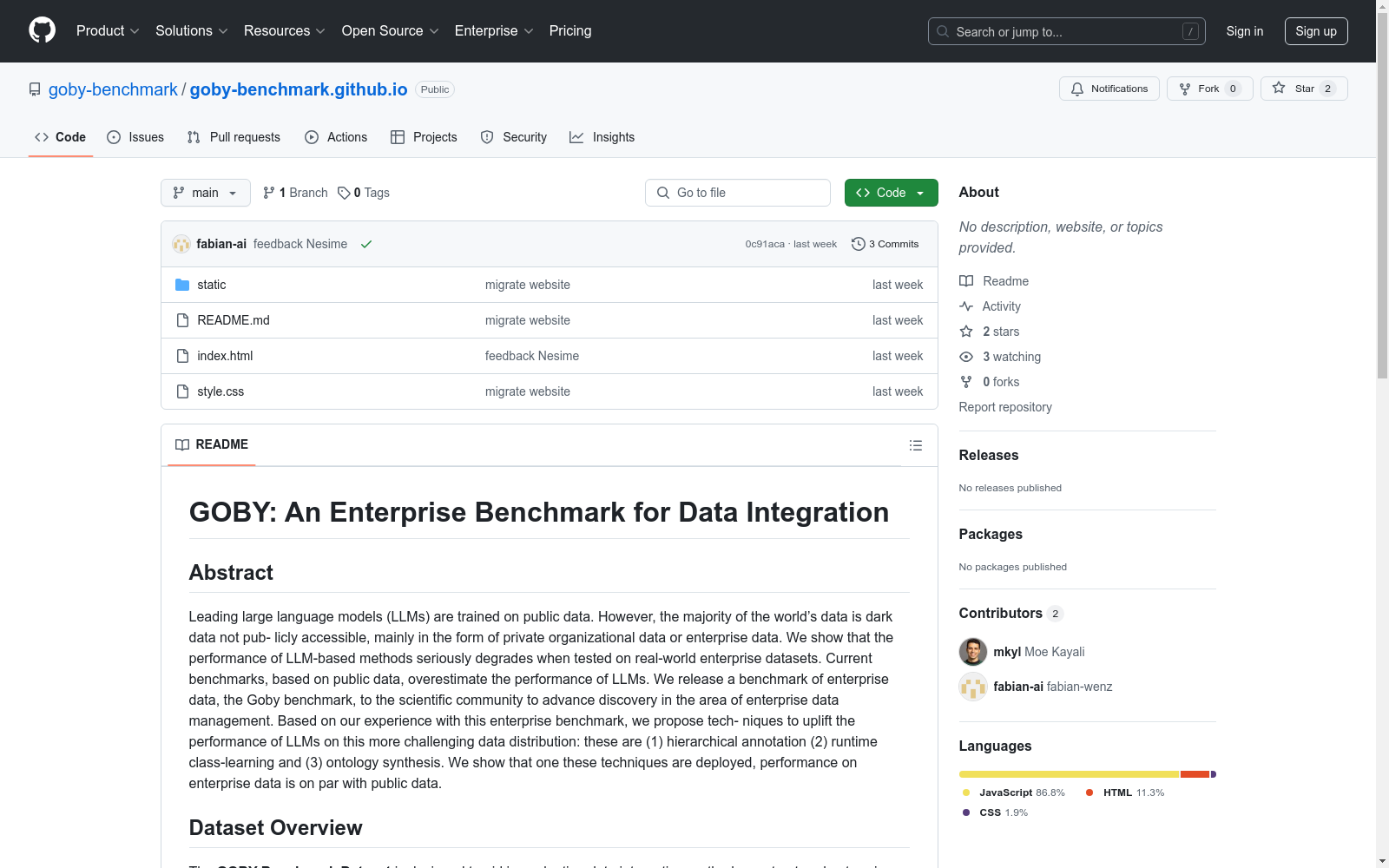Viewport: 1389px width, 868px height.
Task: Click the Sign up button
Action: (x=1316, y=31)
